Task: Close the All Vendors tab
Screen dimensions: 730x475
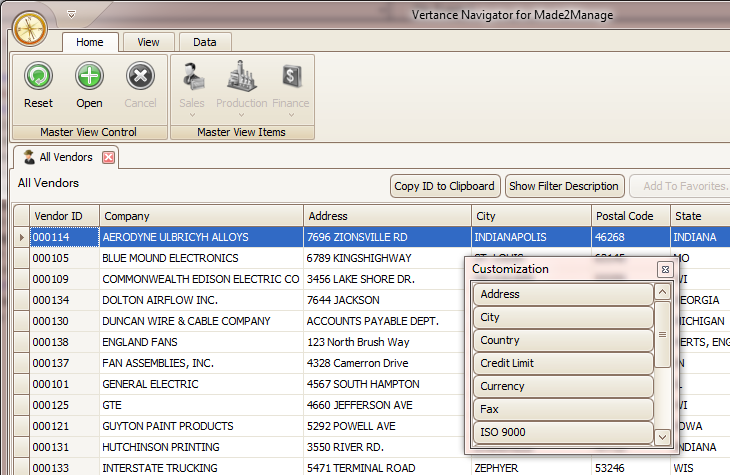Action: tap(108, 157)
